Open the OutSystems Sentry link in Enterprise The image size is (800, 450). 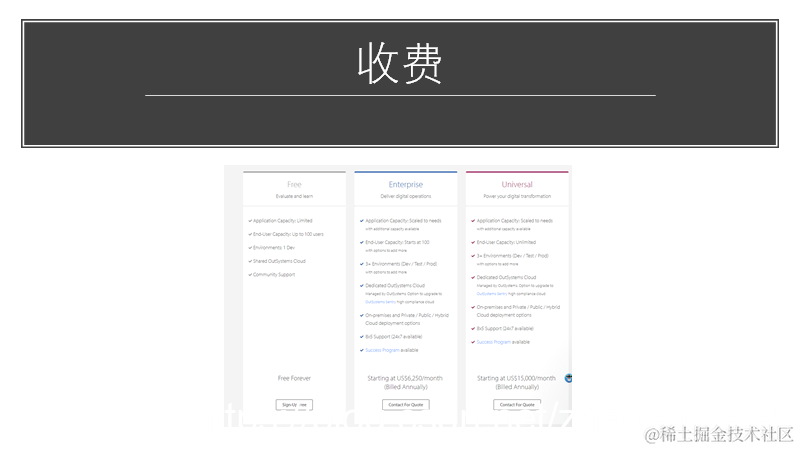[380, 302]
